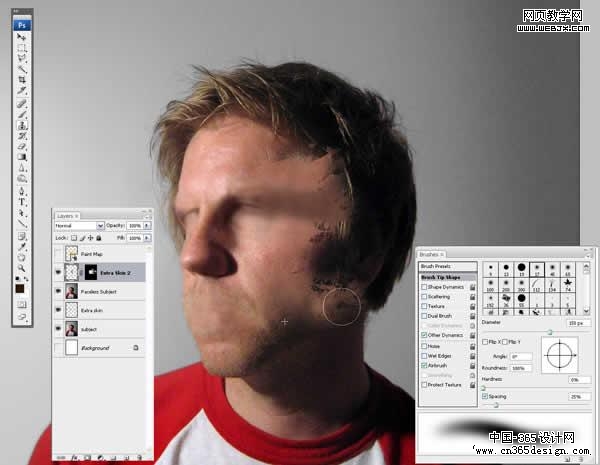600x465 pixels.
Task: Enable Shape Dynamics checkbox
Action: pos(424,287)
